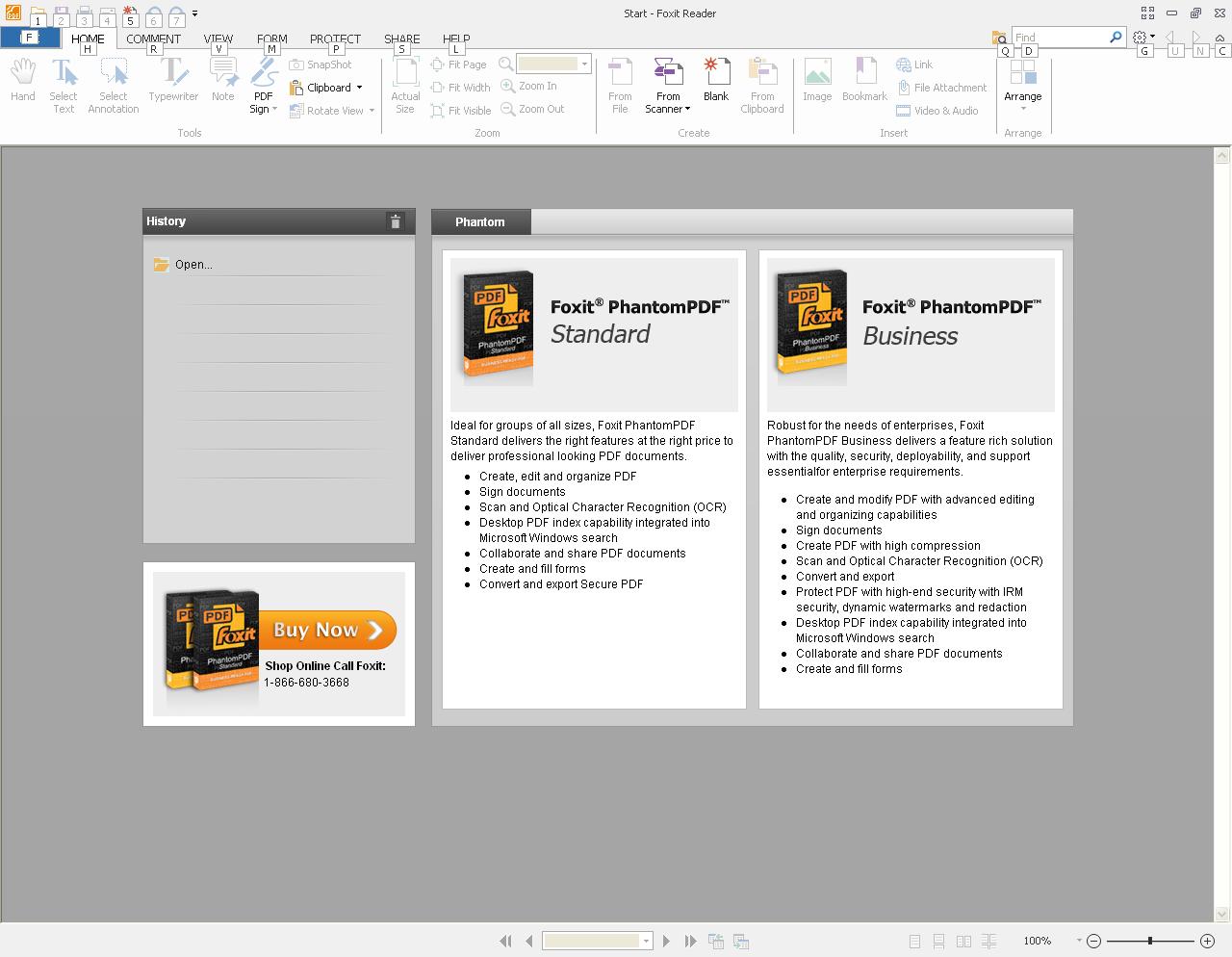This screenshot has width=1232, height=957.
Task: Select the Phantom tab
Action: 480,221
